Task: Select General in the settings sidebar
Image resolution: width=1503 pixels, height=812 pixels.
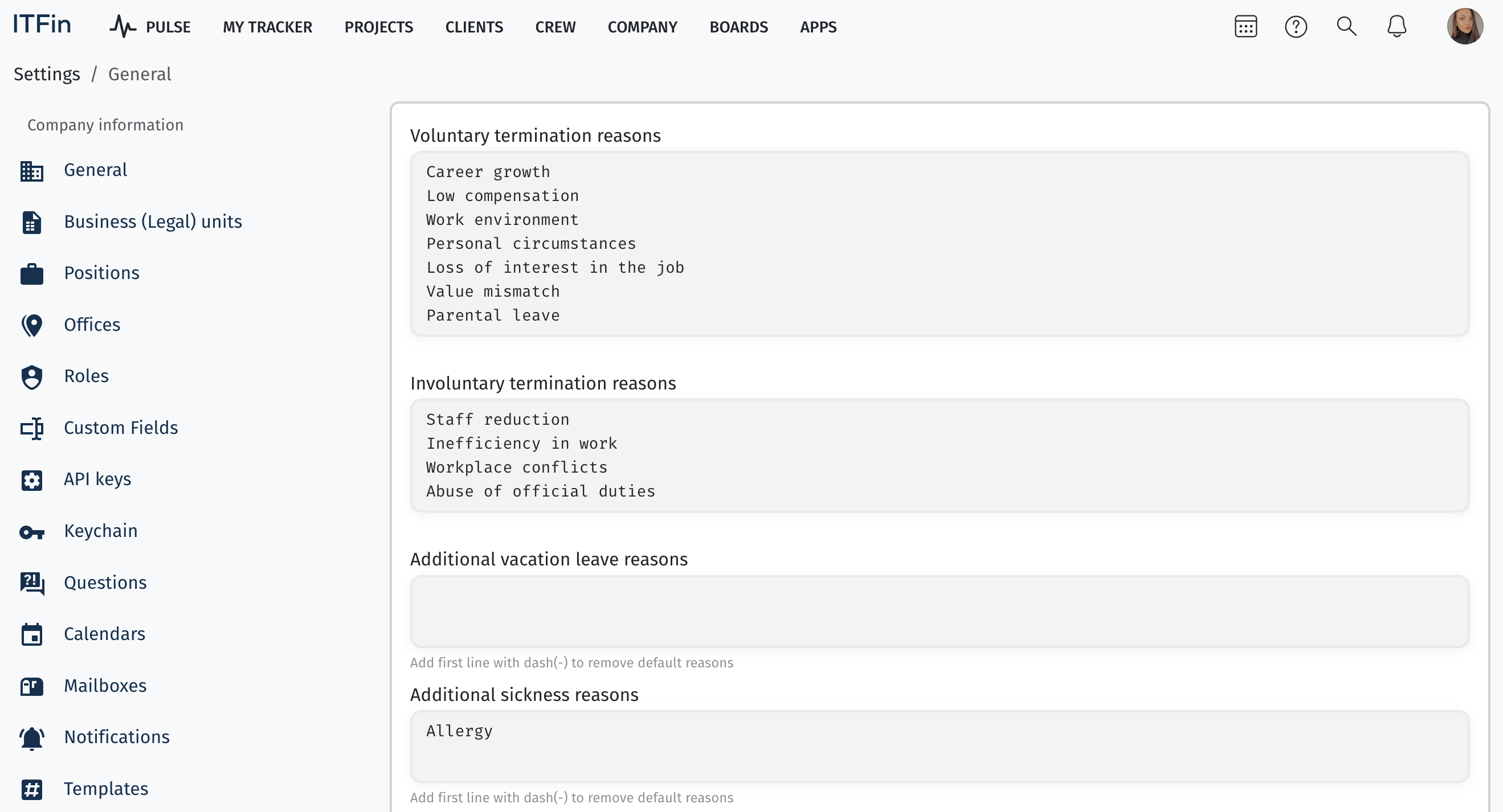Action: [95, 170]
